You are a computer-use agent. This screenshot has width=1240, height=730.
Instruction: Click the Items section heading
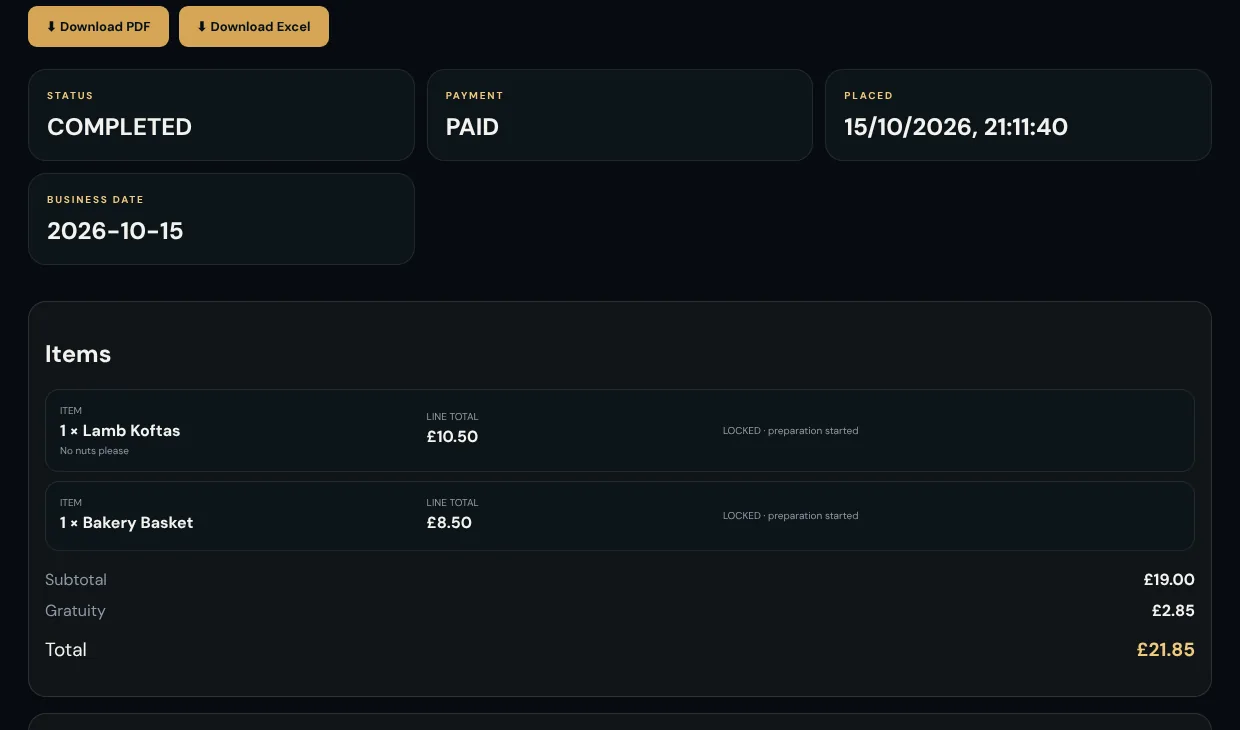pyautogui.click(x=78, y=354)
